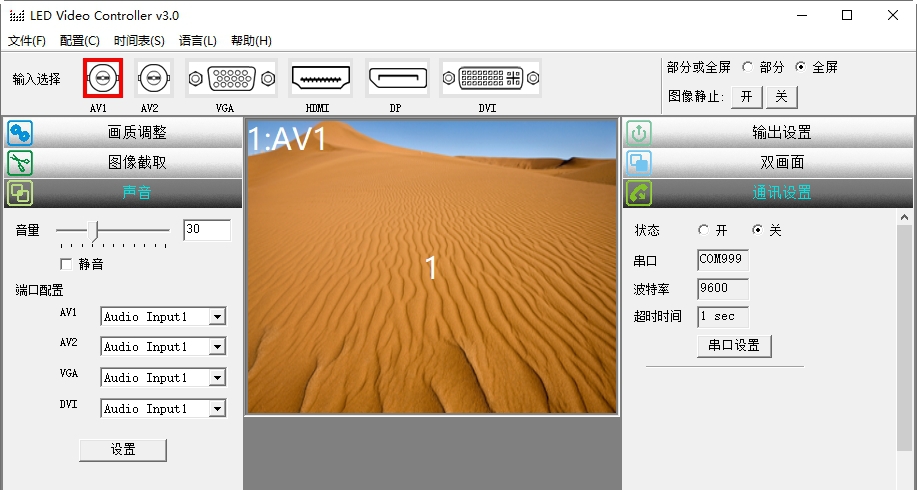917x490 pixels.
Task: Select the 全屏 radio button
Action: [x=801, y=67]
